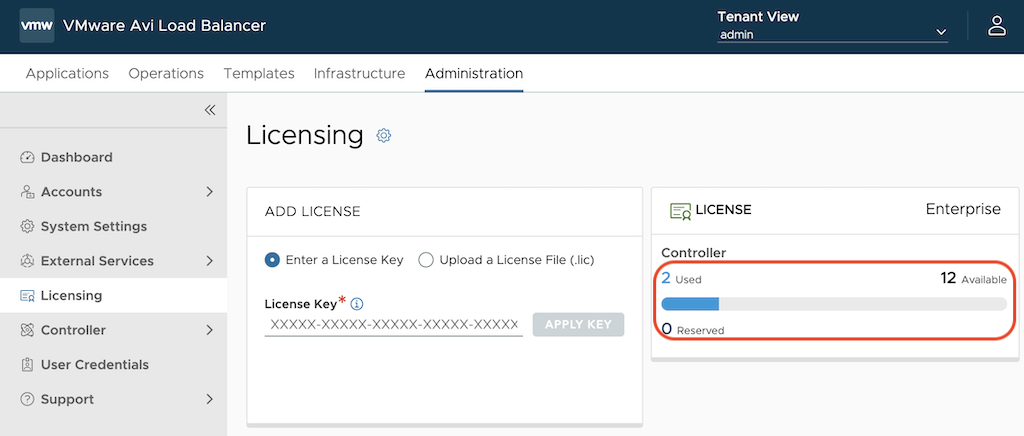Click green LICENSE certificate icon
Image resolution: width=1024 pixels, height=436 pixels.
point(680,210)
